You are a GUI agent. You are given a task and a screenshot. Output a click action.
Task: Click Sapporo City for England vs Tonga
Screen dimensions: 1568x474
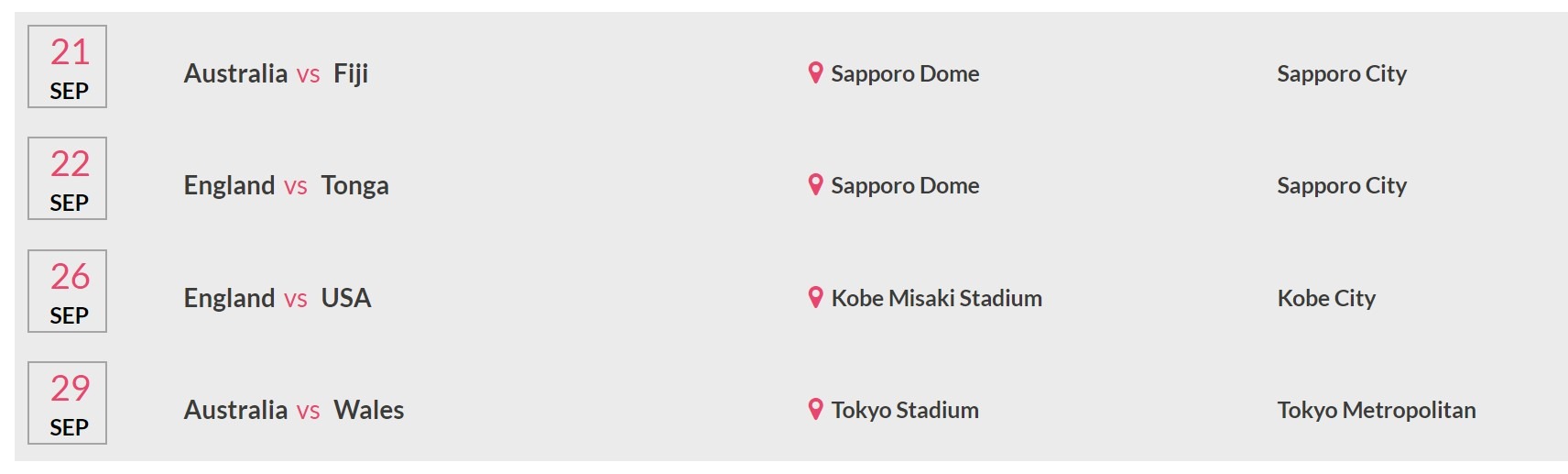click(x=1342, y=186)
